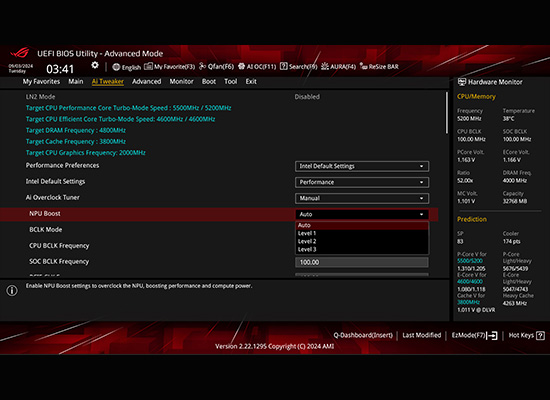Expand Performance Preferences dropdown
Screen dimensions: 550x400
[362, 166]
